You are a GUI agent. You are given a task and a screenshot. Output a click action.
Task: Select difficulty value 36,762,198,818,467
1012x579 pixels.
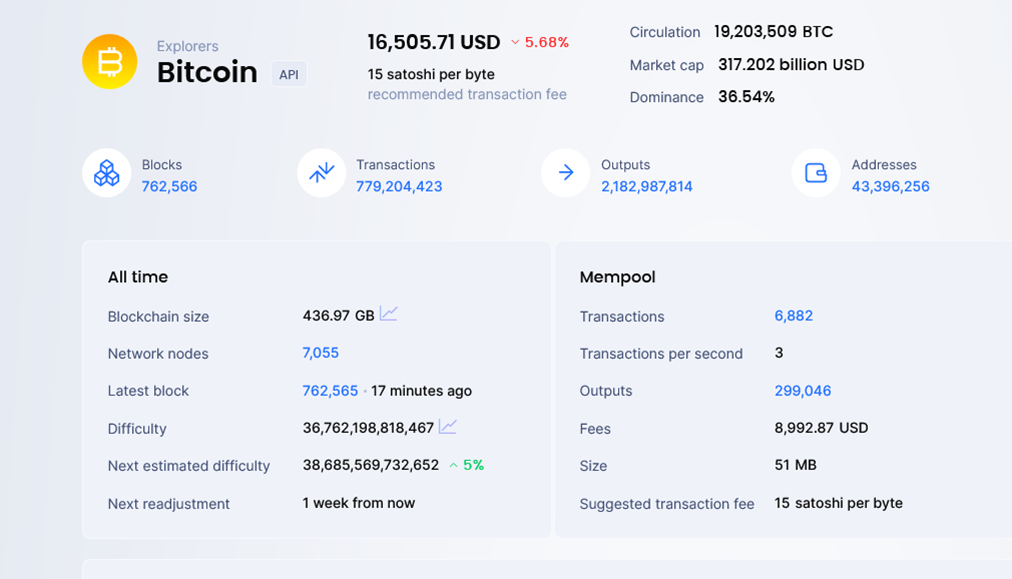pos(368,428)
